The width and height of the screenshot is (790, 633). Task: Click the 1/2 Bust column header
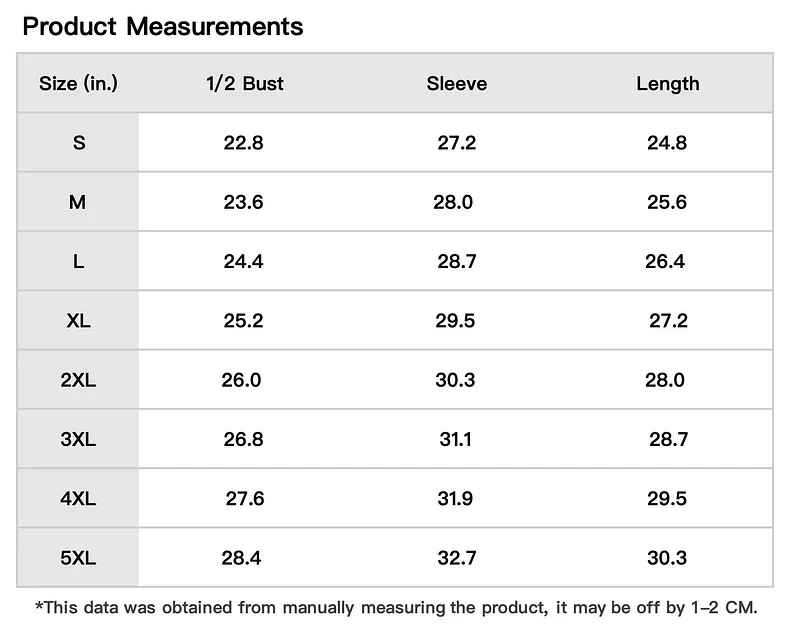pyautogui.click(x=244, y=83)
